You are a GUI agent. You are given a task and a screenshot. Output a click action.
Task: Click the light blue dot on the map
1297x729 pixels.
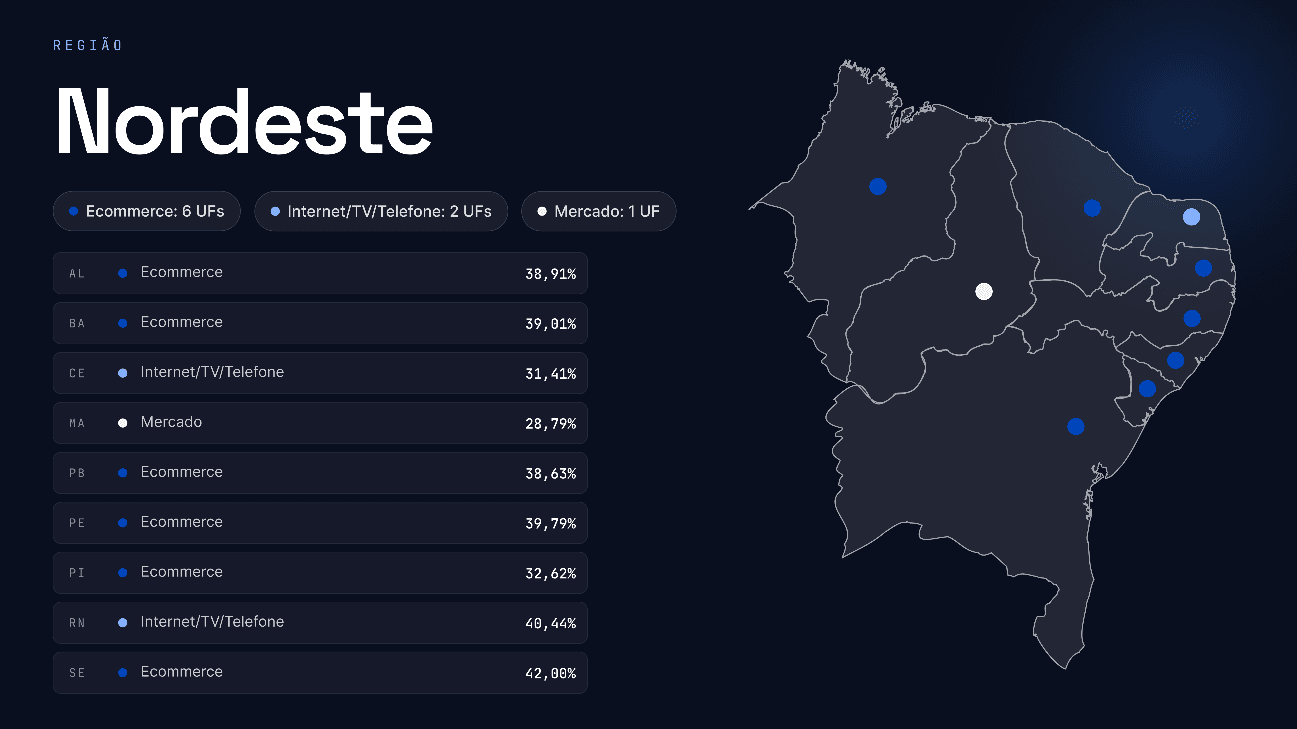click(1191, 217)
